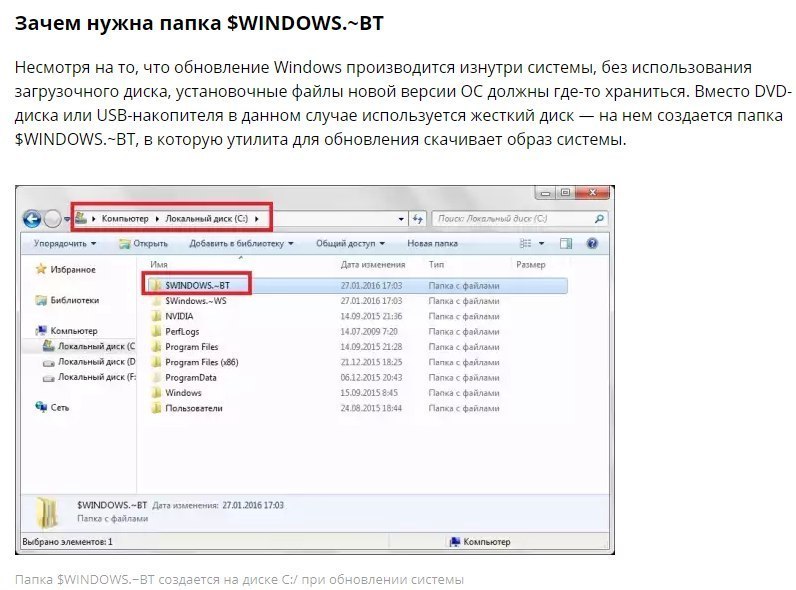Expand the arrow after Локальный диск (C:) breadcrumb

coord(256,219)
